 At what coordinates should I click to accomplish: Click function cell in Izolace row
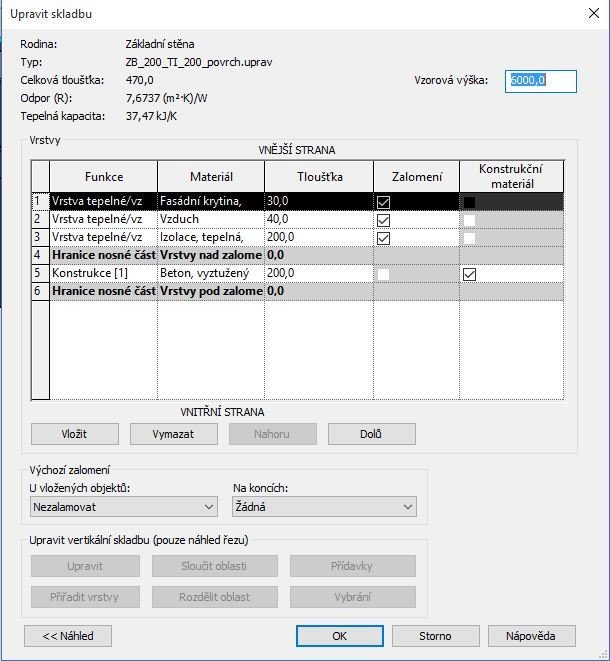point(103,237)
